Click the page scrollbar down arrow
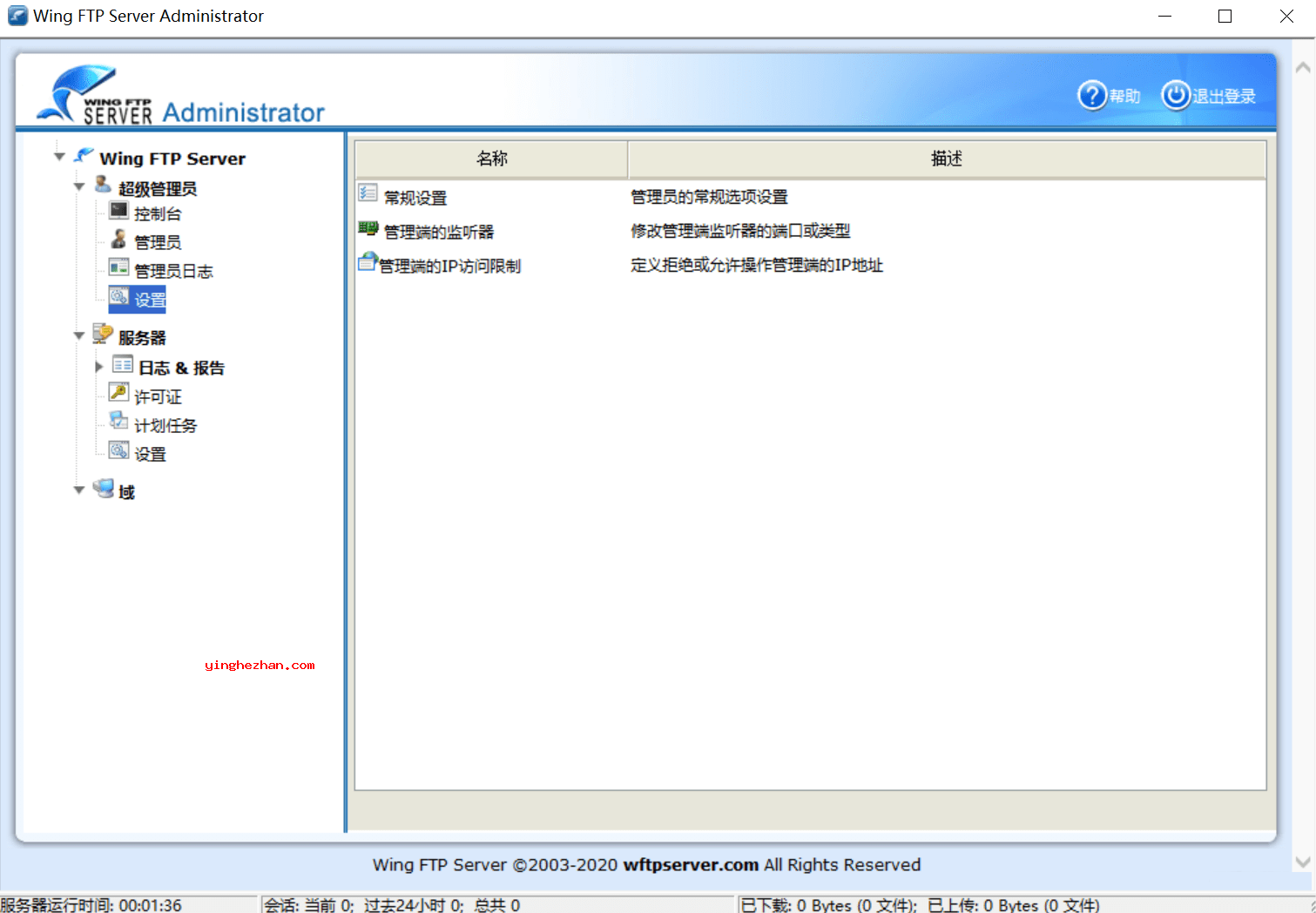1316x913 pixels. (1303, 862)
